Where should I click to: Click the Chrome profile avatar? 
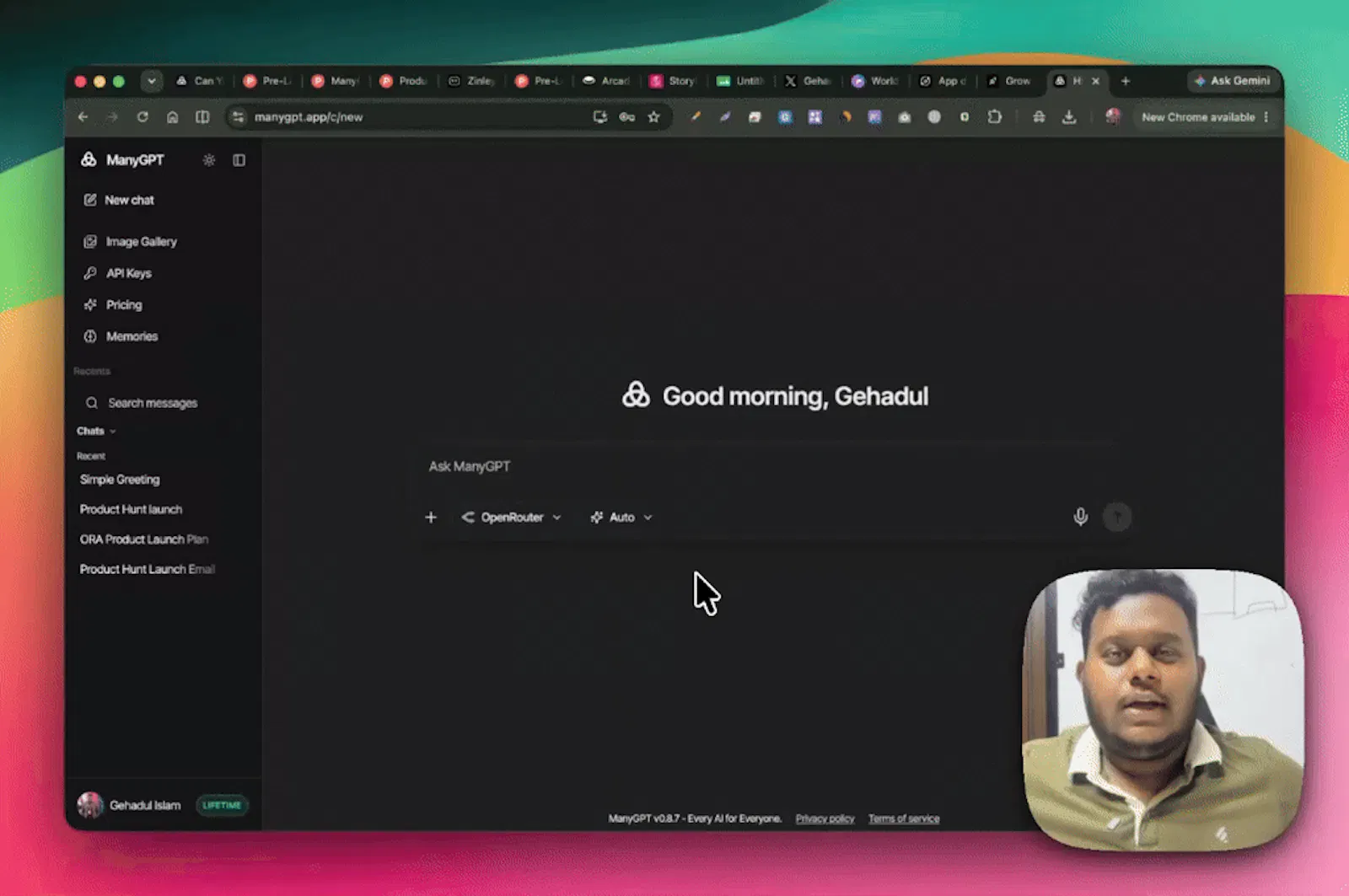coord(1113,116)
